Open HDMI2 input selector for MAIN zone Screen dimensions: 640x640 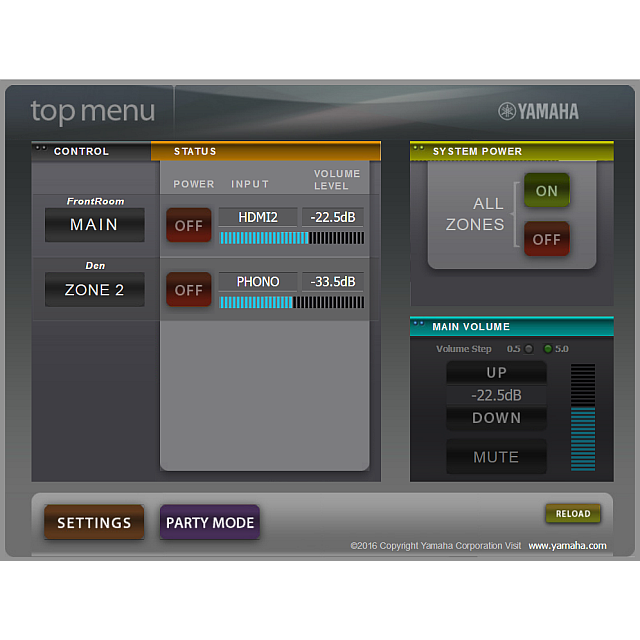258,217
